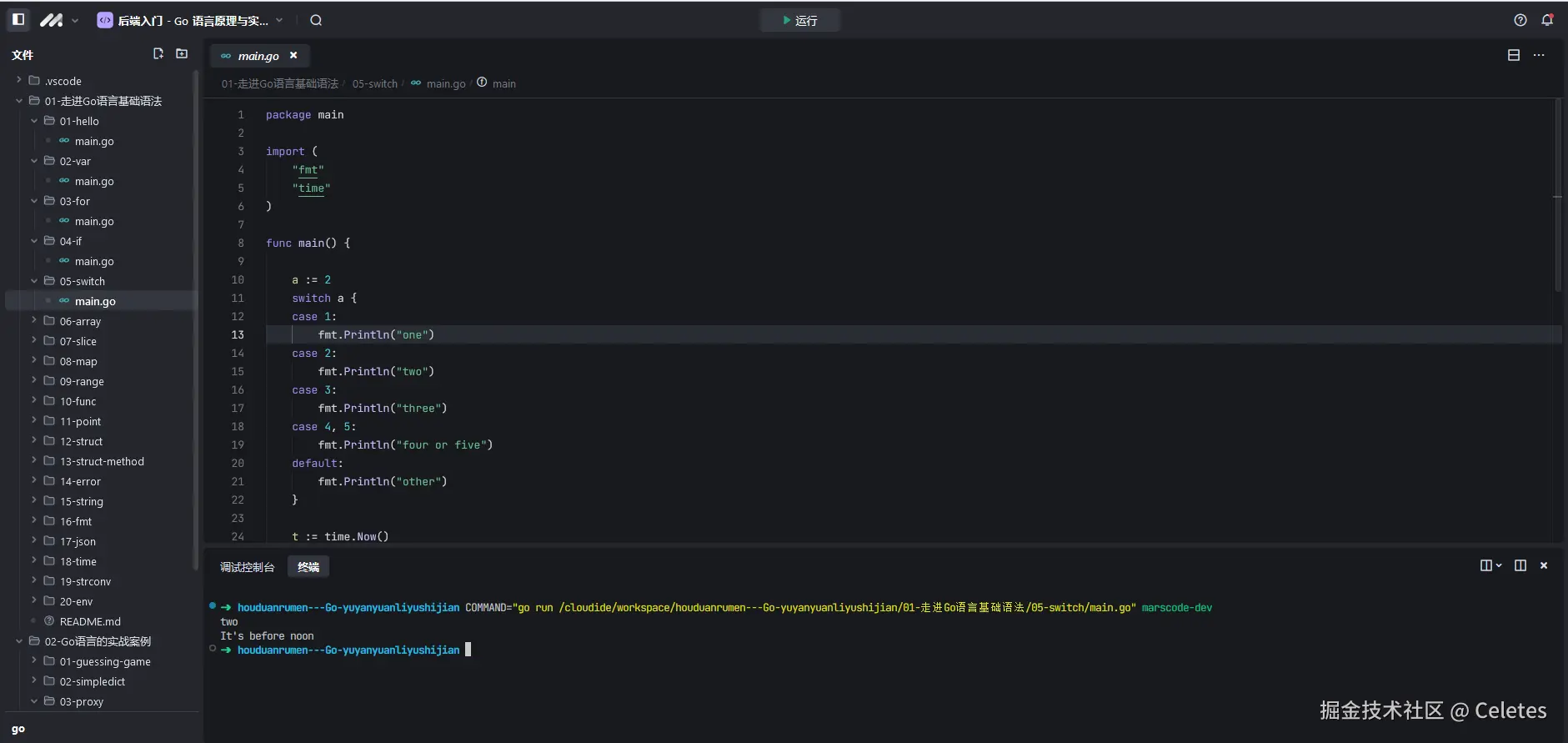Open the notifications bell icon
Image resolution: width=1568 pixels, height=743 pixels.
point(1547,20)
